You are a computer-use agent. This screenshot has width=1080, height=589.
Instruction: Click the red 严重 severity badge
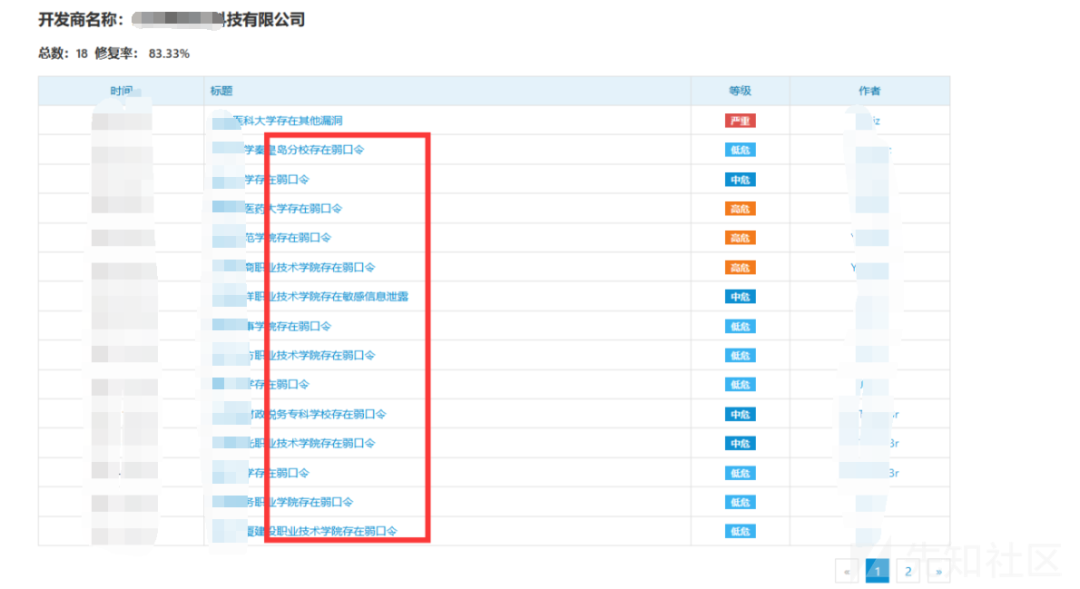[740, 121]
